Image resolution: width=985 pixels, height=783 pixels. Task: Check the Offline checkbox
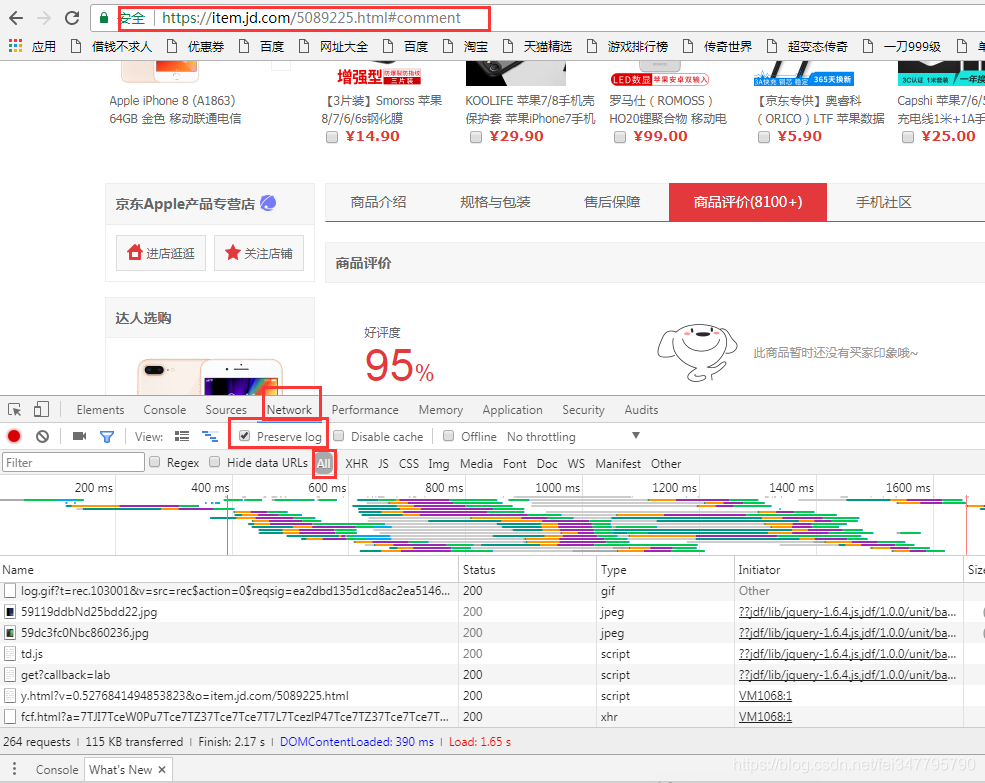pos(449,435)
